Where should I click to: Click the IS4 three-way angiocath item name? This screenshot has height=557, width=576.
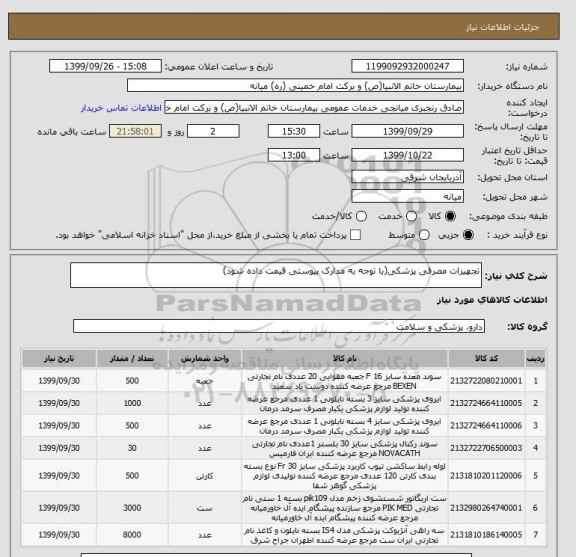tap(345, 535)
